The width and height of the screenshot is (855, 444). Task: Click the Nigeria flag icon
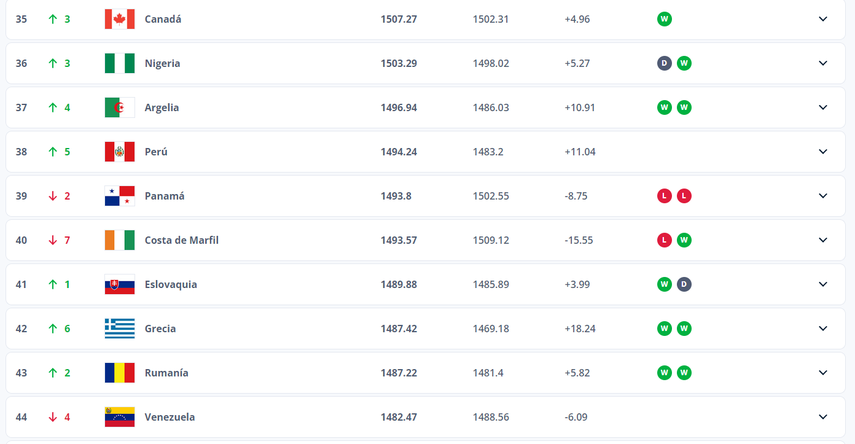[x=119, y=63]
